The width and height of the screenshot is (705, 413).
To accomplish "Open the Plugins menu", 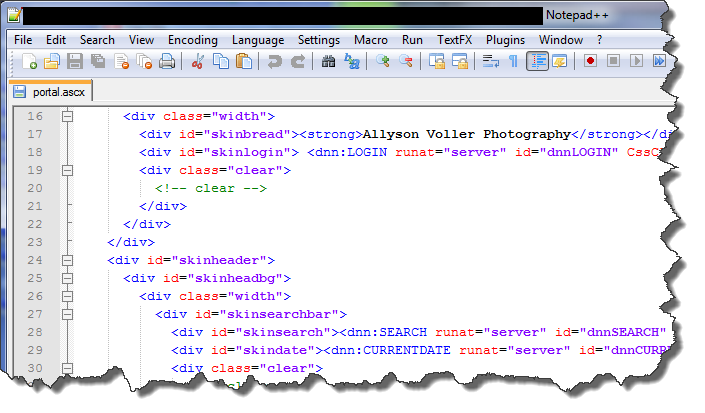I will coord(505,39).
